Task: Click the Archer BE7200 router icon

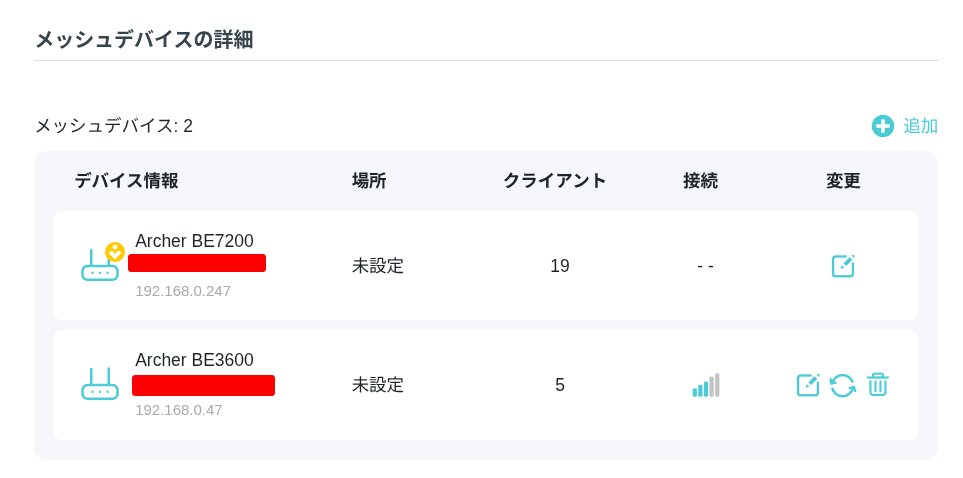Action: 99,268
